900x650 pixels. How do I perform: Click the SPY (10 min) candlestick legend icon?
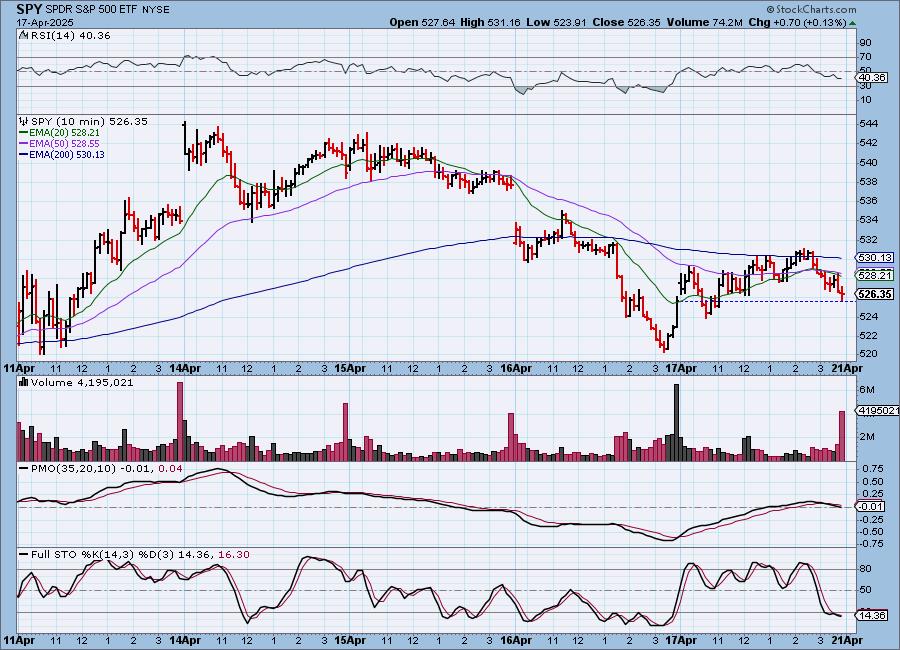point(23,121)
